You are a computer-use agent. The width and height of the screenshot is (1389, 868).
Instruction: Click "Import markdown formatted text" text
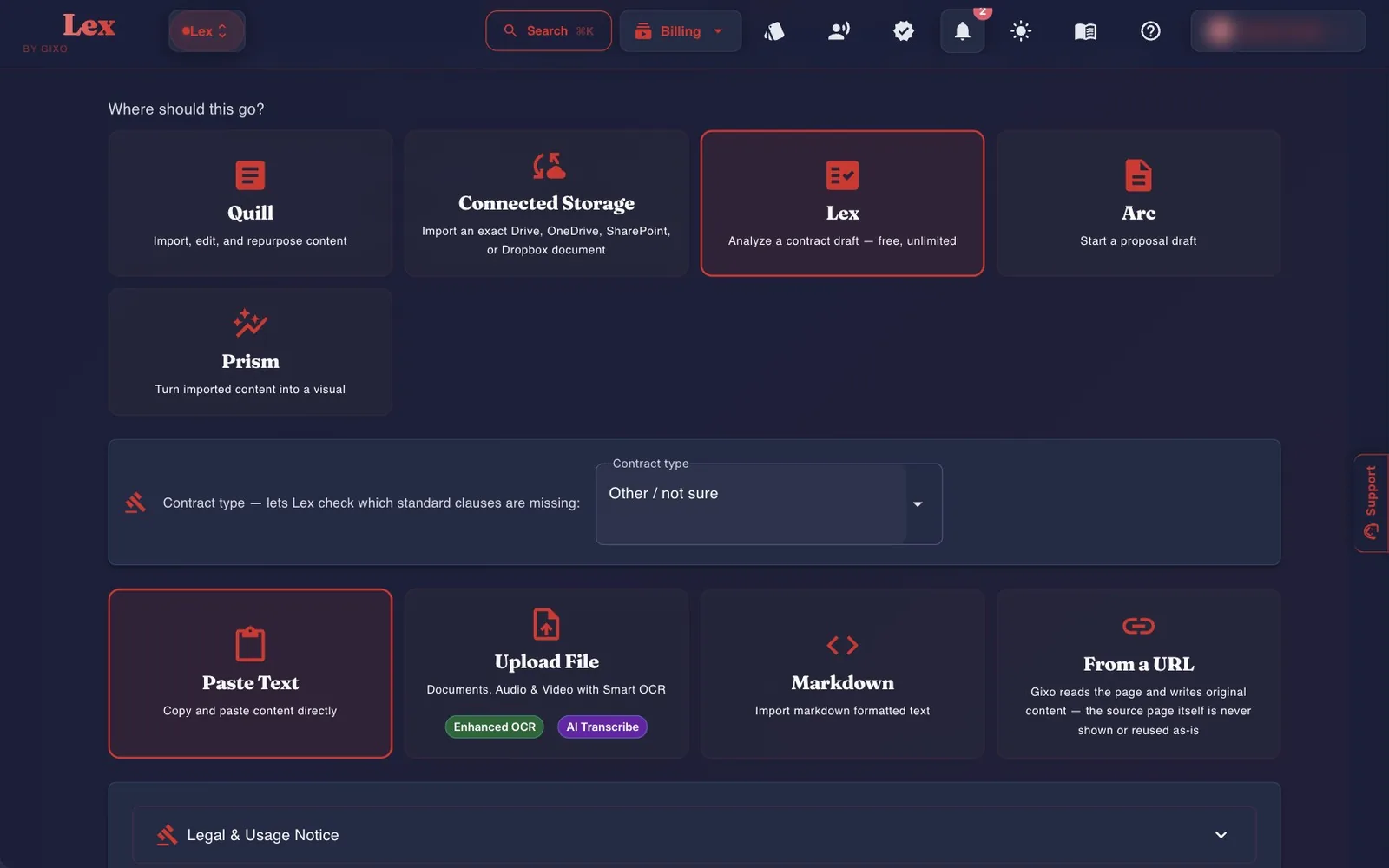click(x=842, y=711)
